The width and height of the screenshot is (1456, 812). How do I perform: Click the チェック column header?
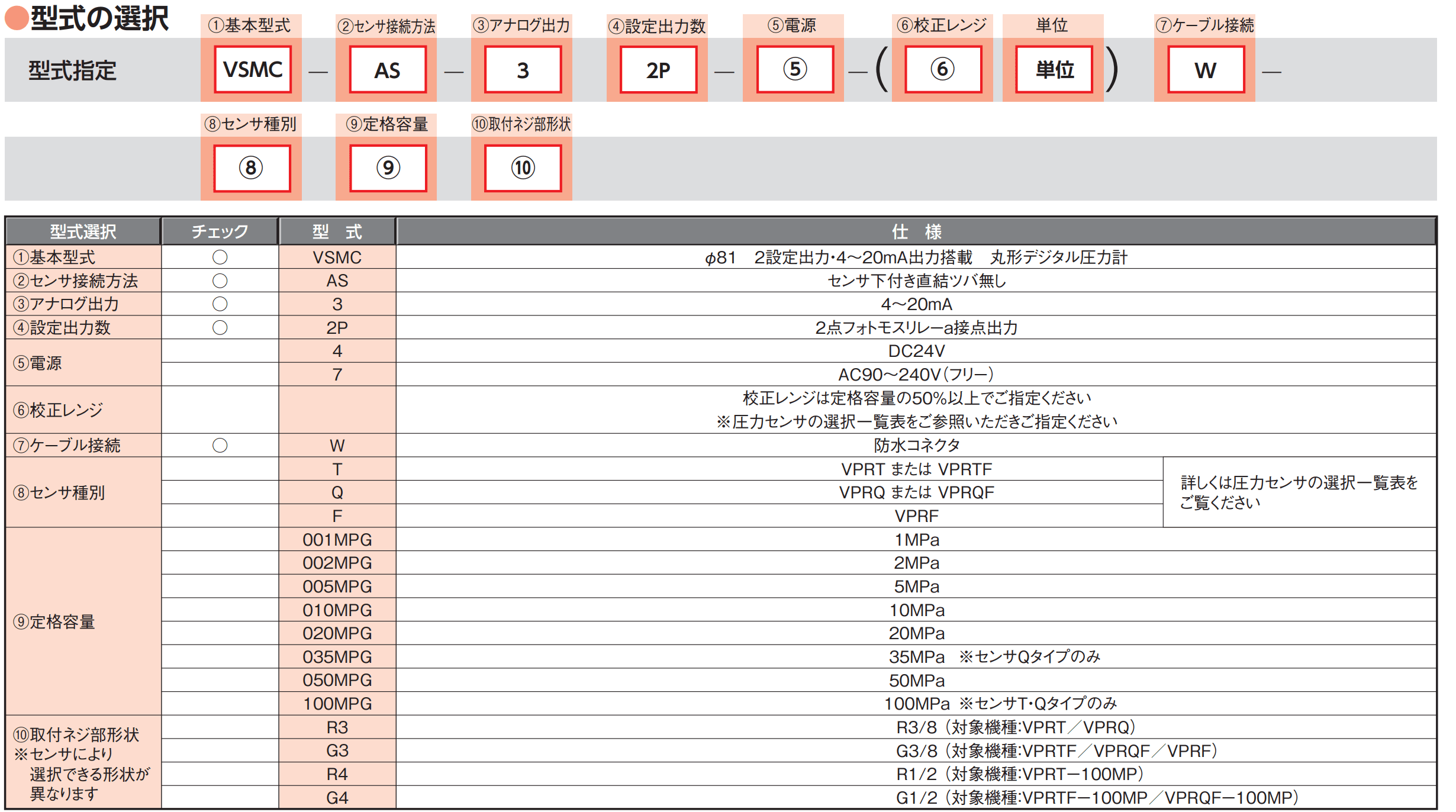[x=220, y=231]
